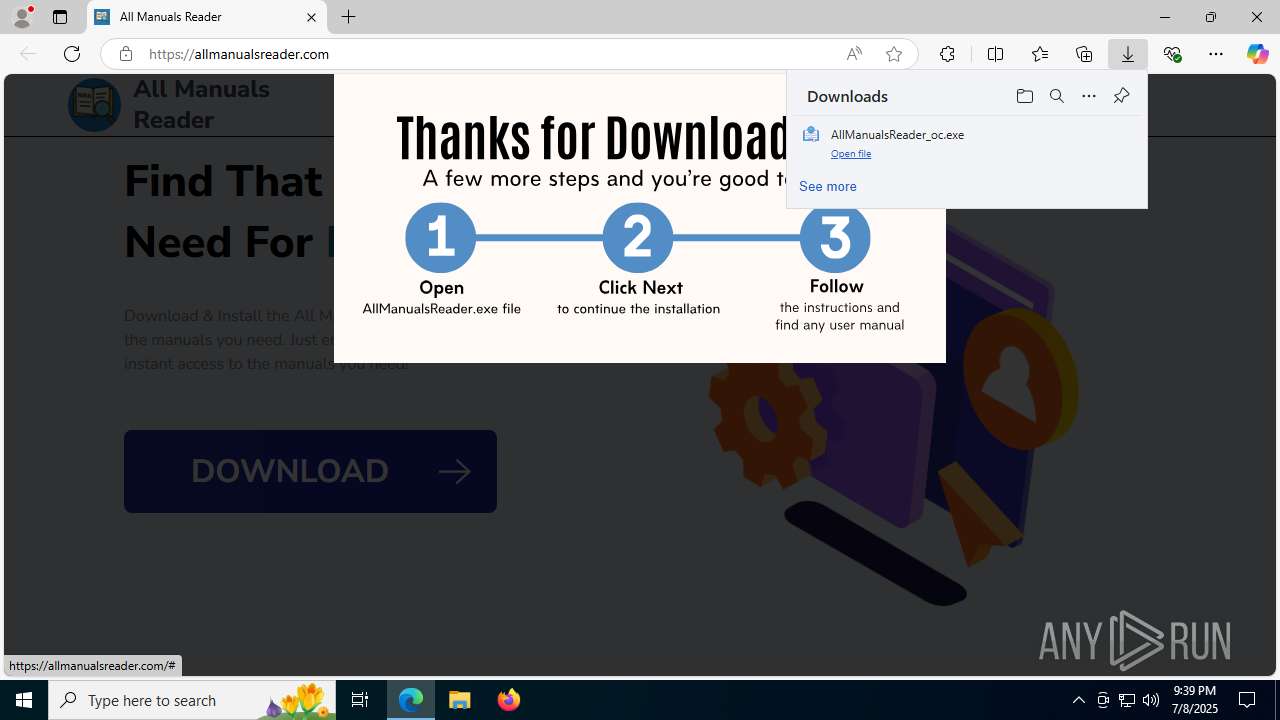Toggle Split screen icon
Image resolution: width=1280 pixels, height=720 pixels.
point(995,54)
